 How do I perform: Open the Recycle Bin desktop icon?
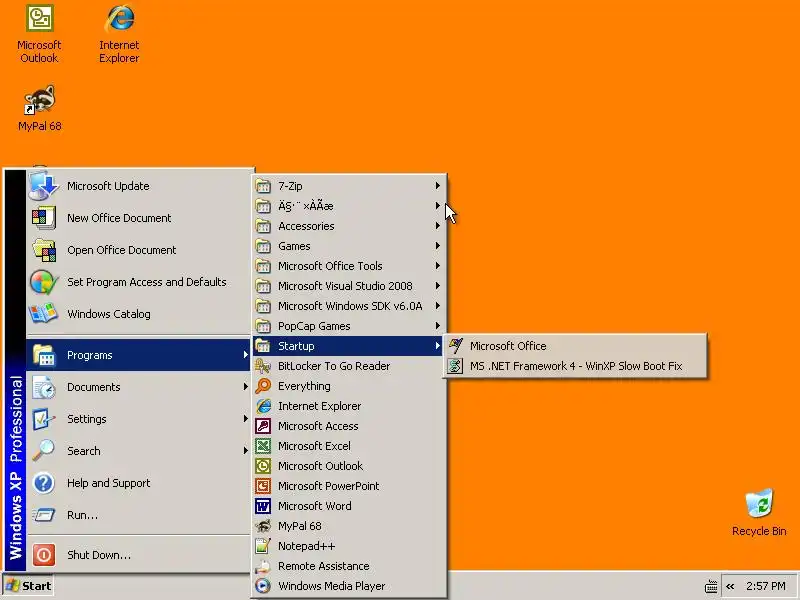(x=759, y=503)
